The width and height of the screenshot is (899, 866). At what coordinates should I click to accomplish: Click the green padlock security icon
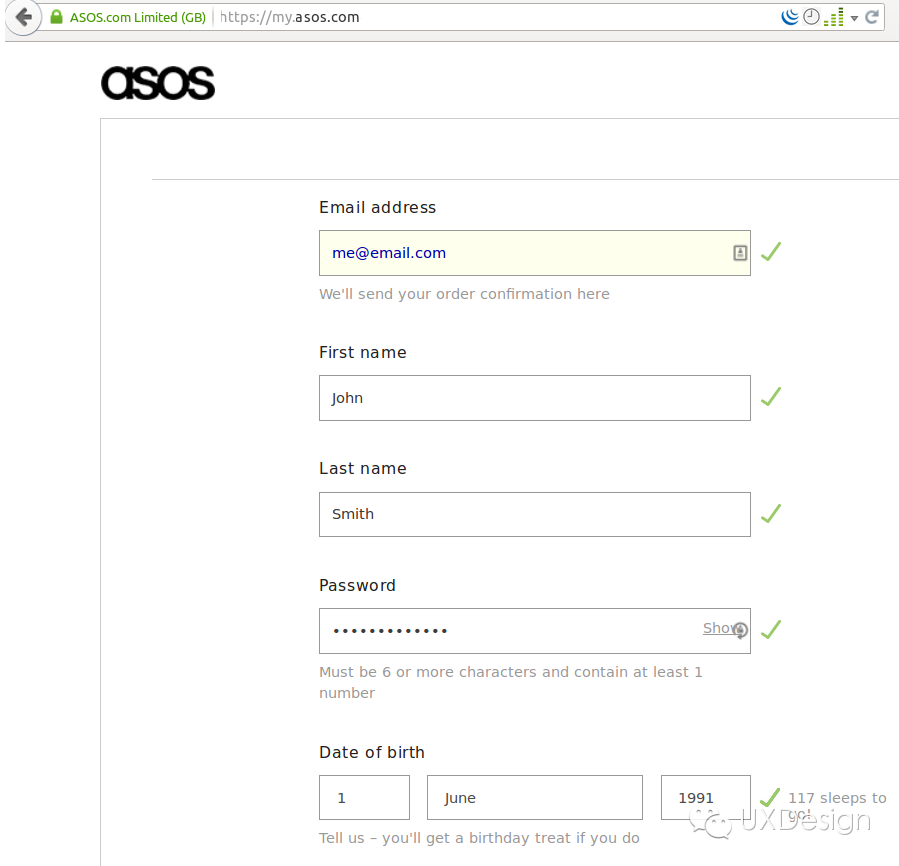[56, 17]
